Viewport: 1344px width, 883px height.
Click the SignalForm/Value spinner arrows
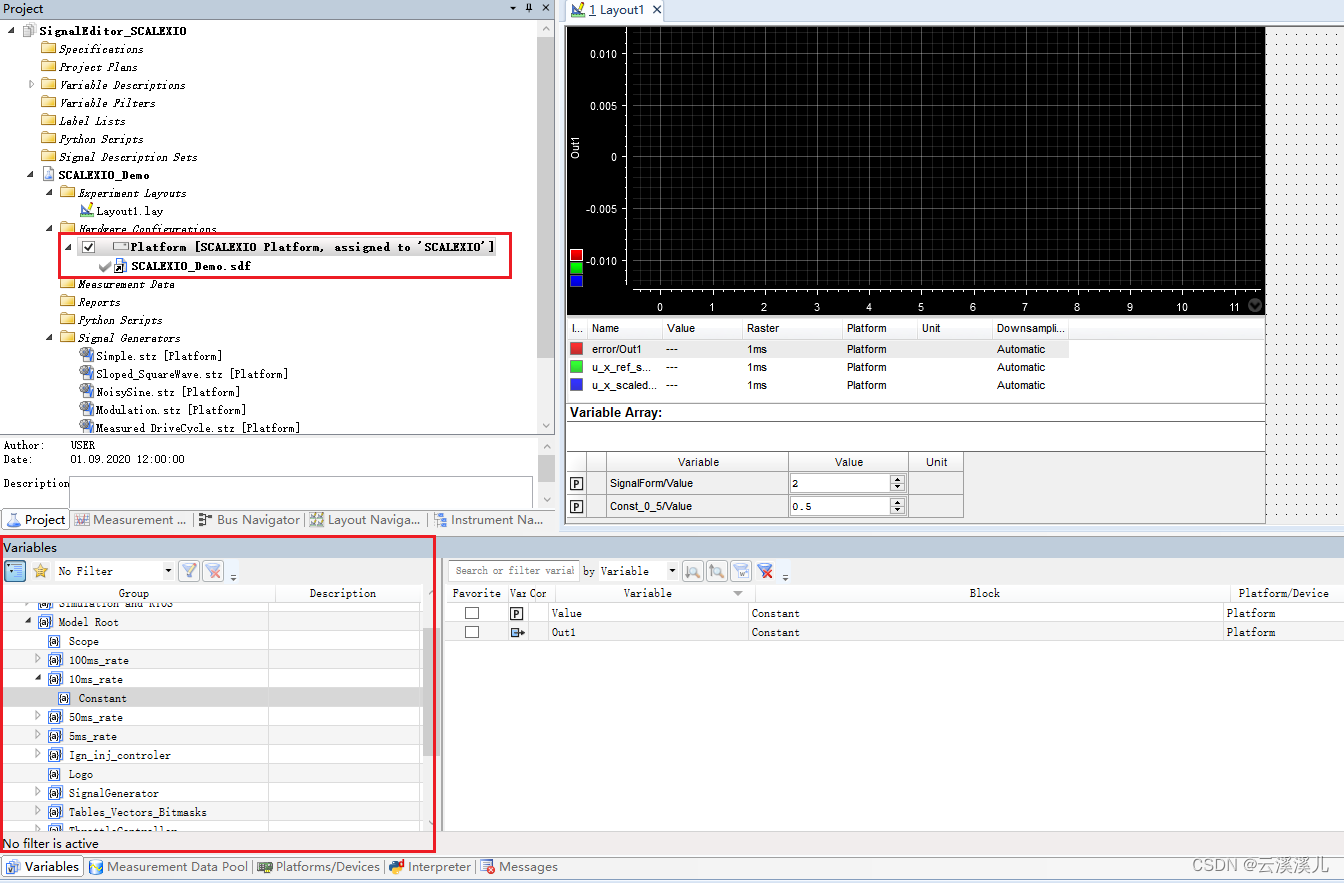(x=897, y=483)
